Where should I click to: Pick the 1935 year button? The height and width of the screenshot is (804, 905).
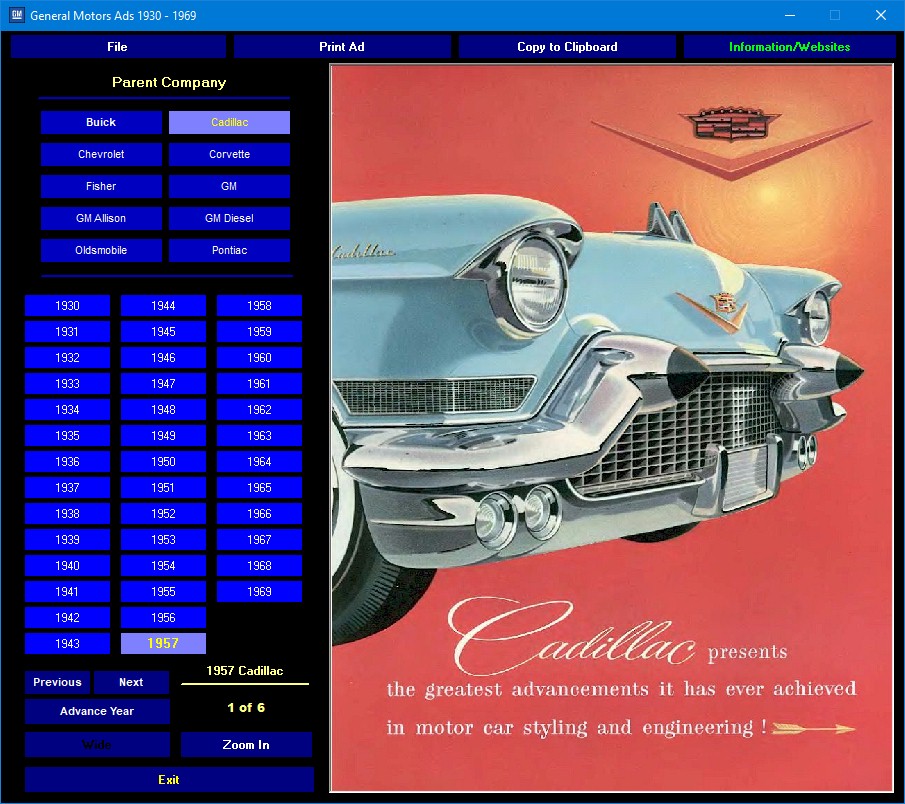68,436
